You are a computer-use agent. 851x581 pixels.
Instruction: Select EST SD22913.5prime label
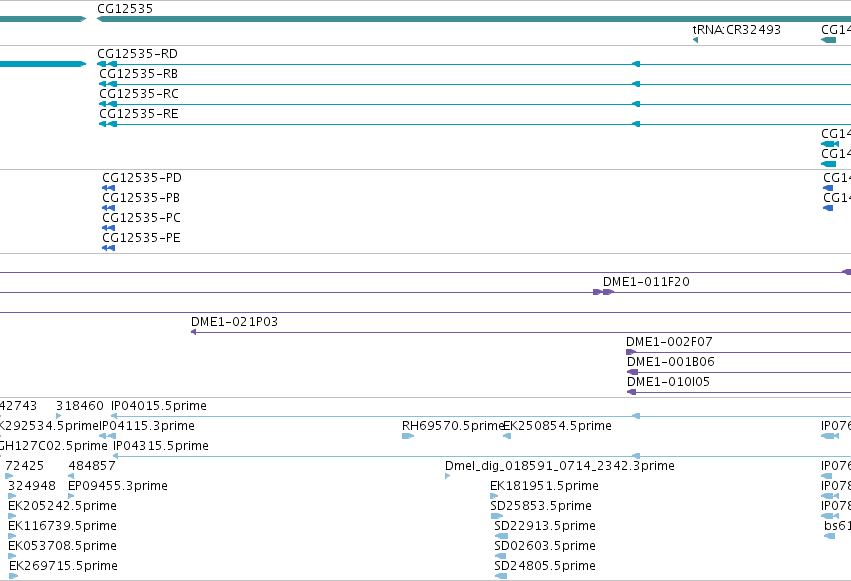545,527
